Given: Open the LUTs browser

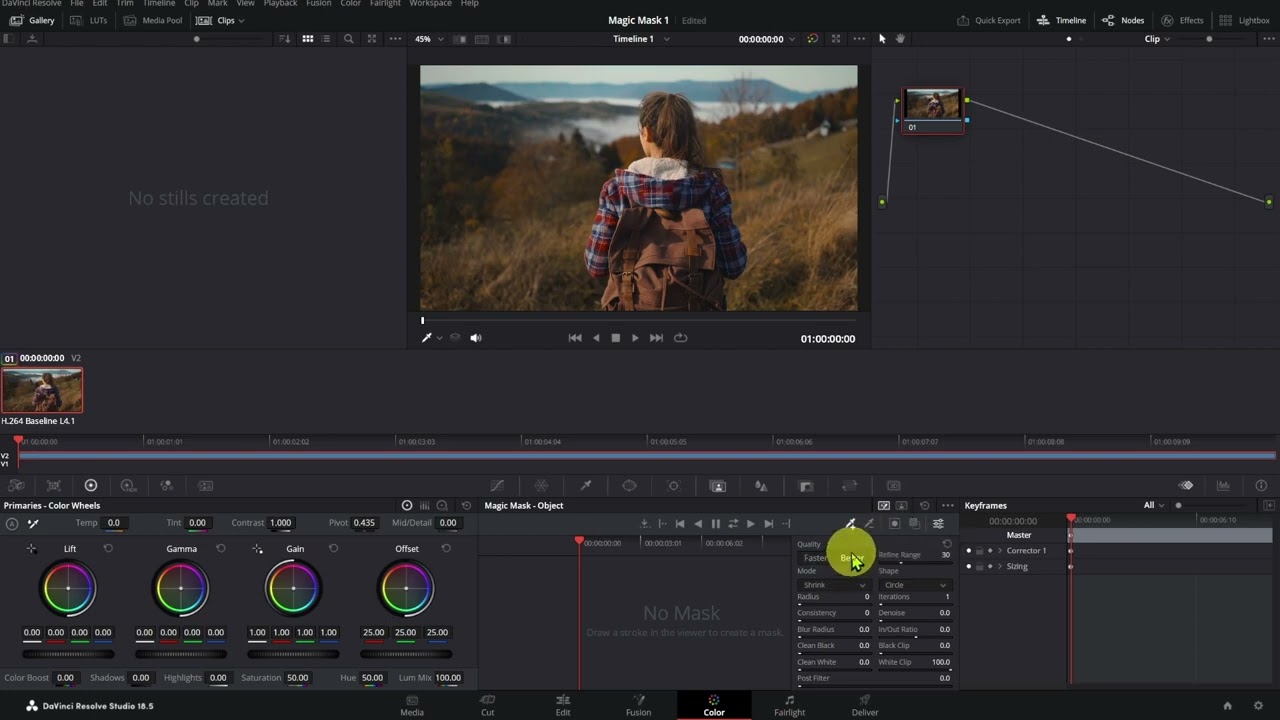Looking at the screenshot, I should 90,20.
